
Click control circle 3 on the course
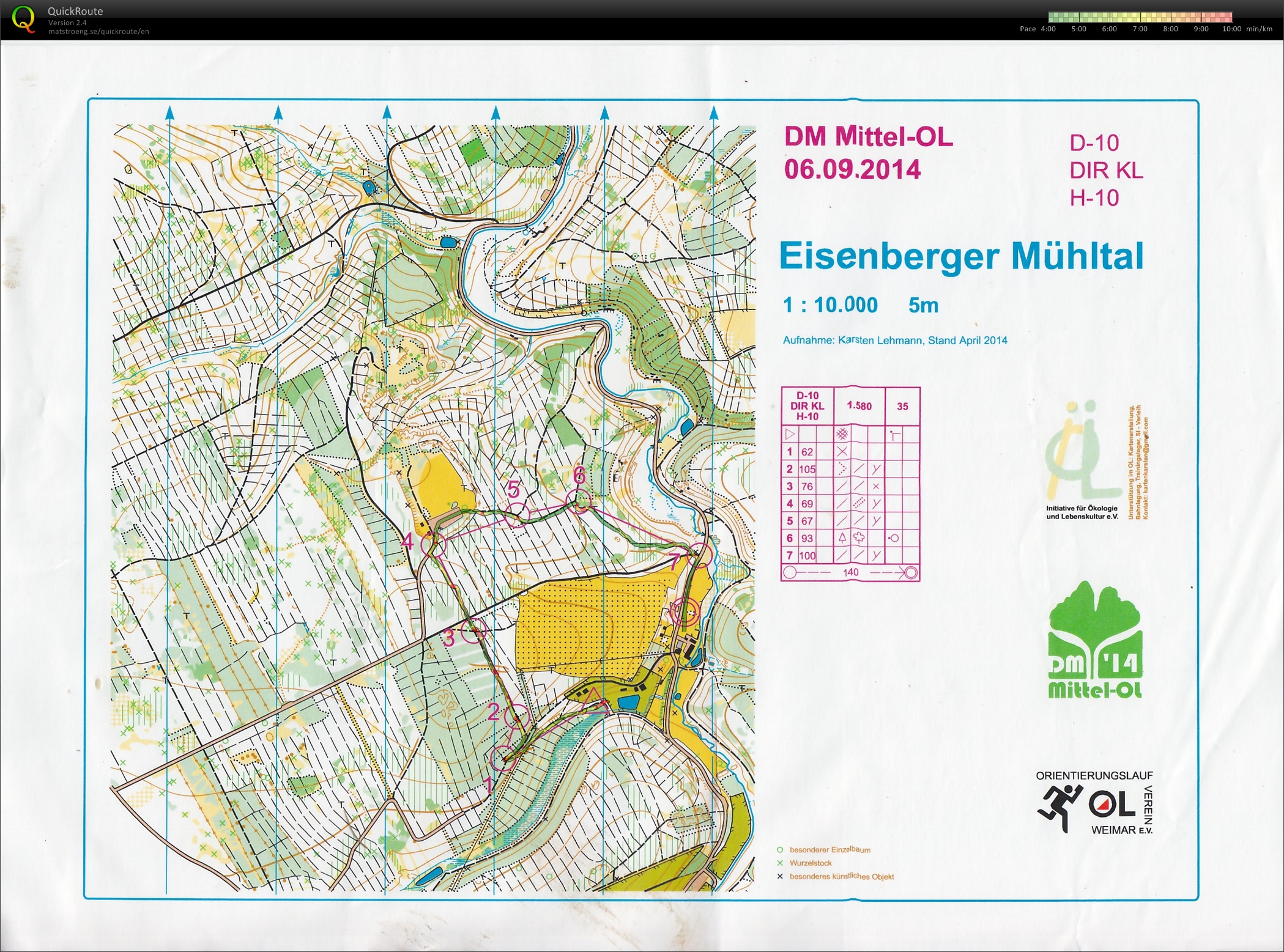[473, 630]
